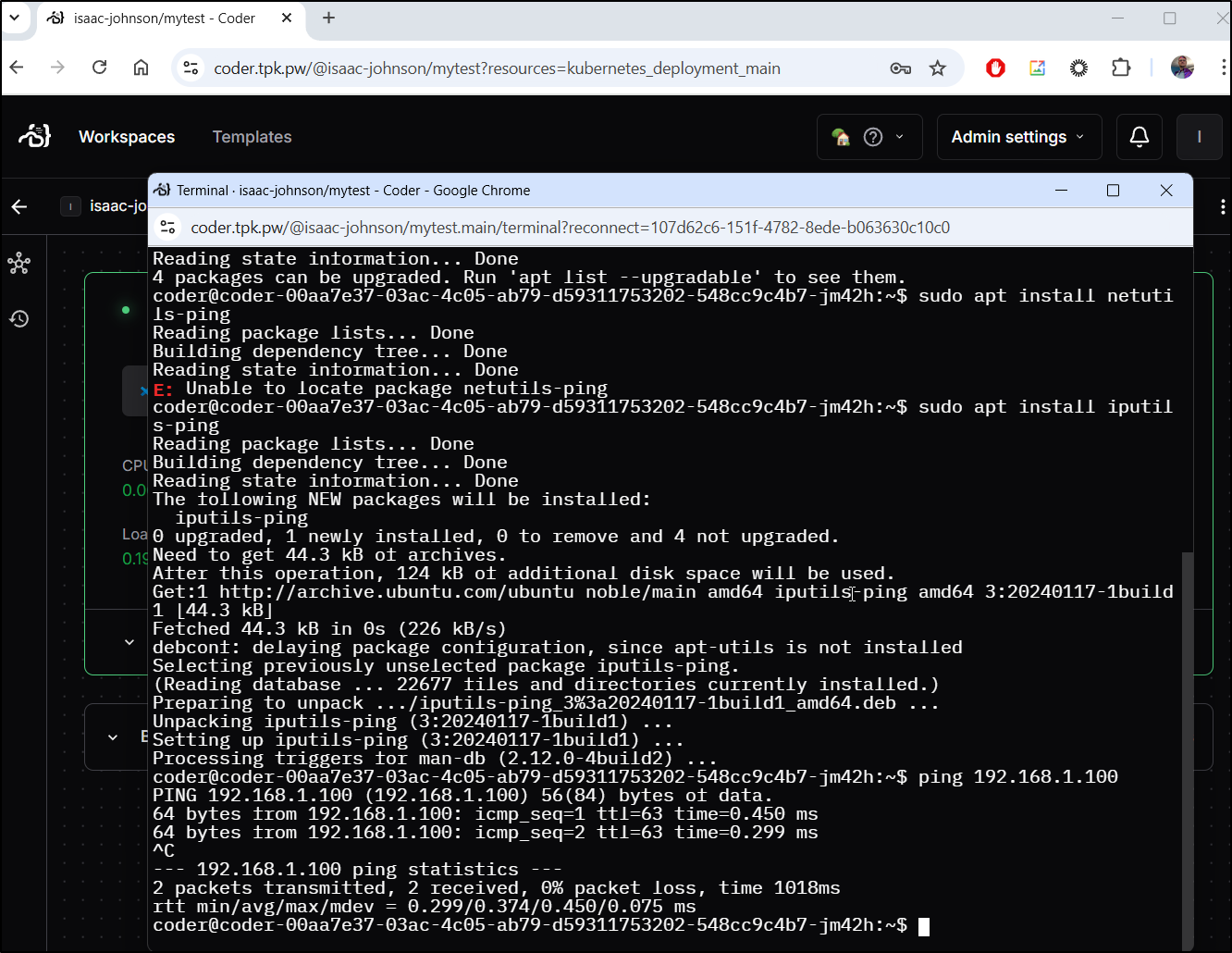Click the terminal window URL bar
1232x953 pixels.
[x=570, y=228]
